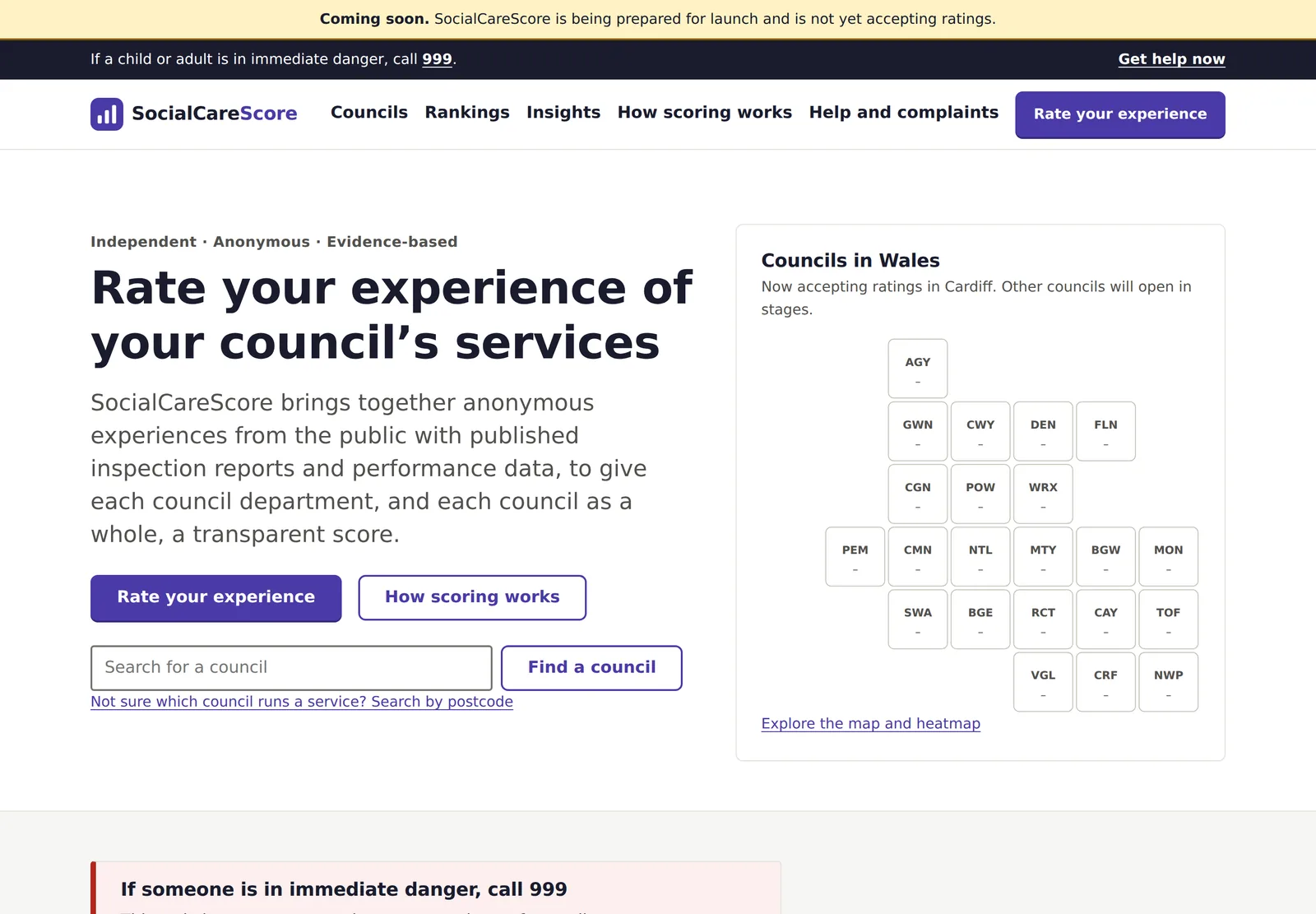Choose the BGW council tile
The height and width of the screenshot is (914, 1316).
(1105, 557)
